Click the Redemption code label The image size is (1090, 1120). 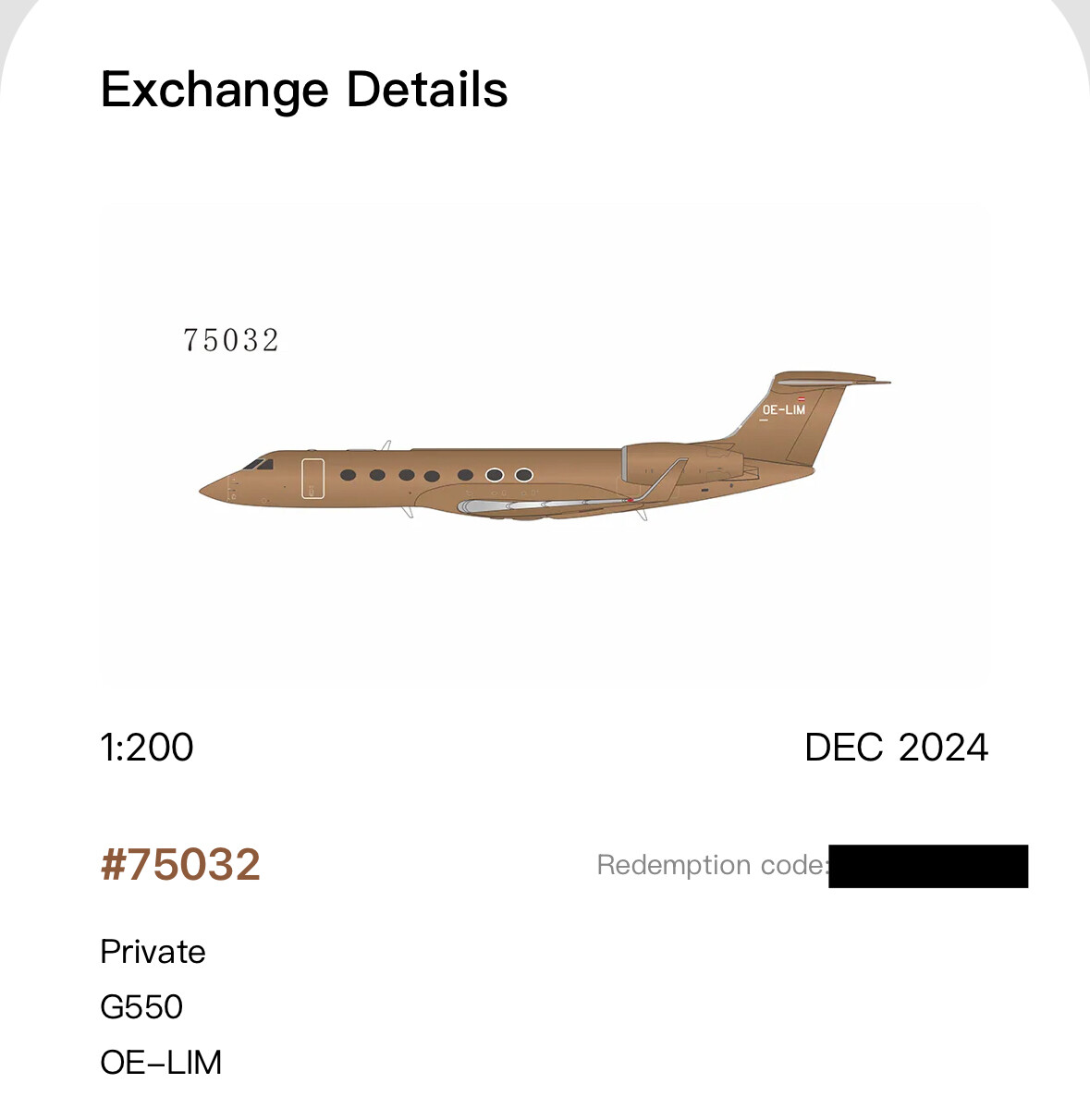(x=711, y=865)
